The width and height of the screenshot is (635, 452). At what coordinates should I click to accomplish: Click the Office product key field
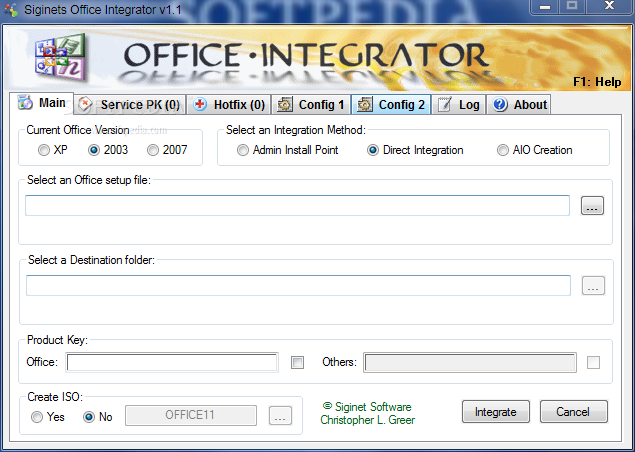pos(172,362)
